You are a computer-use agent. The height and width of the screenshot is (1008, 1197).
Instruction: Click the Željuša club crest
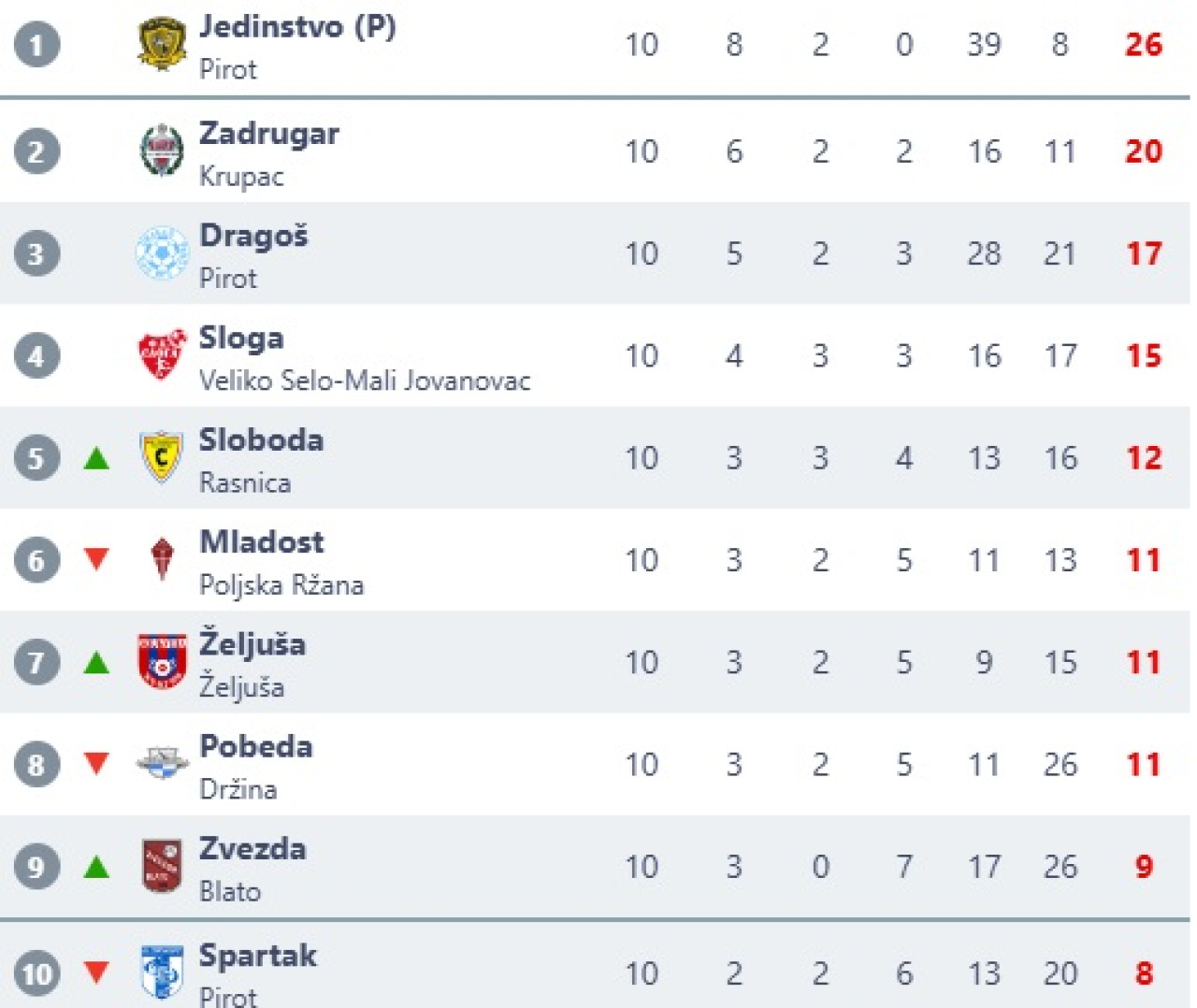pos(162,662)
